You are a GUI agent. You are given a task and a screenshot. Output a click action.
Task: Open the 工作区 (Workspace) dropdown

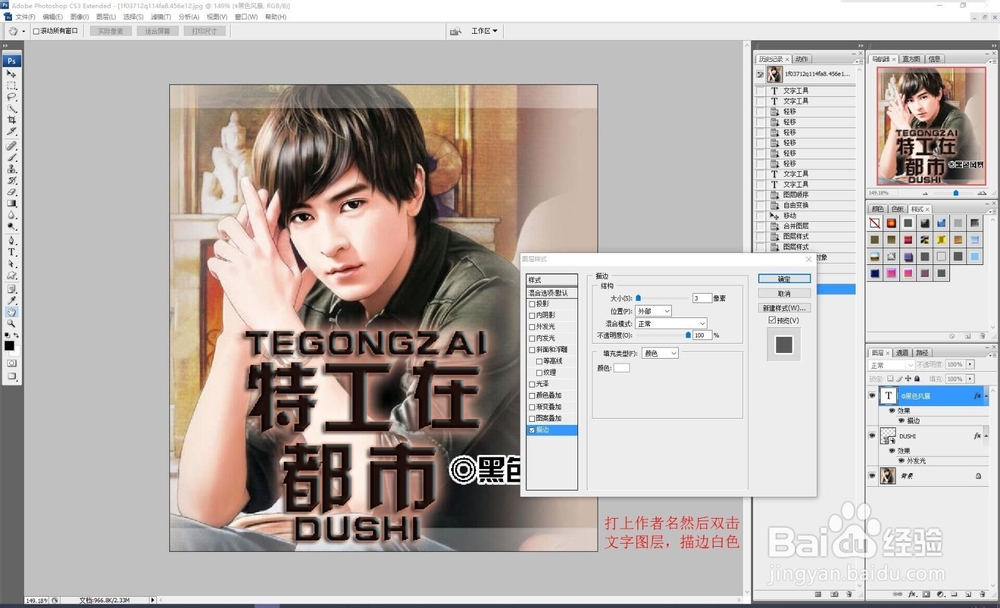point(484,31)
